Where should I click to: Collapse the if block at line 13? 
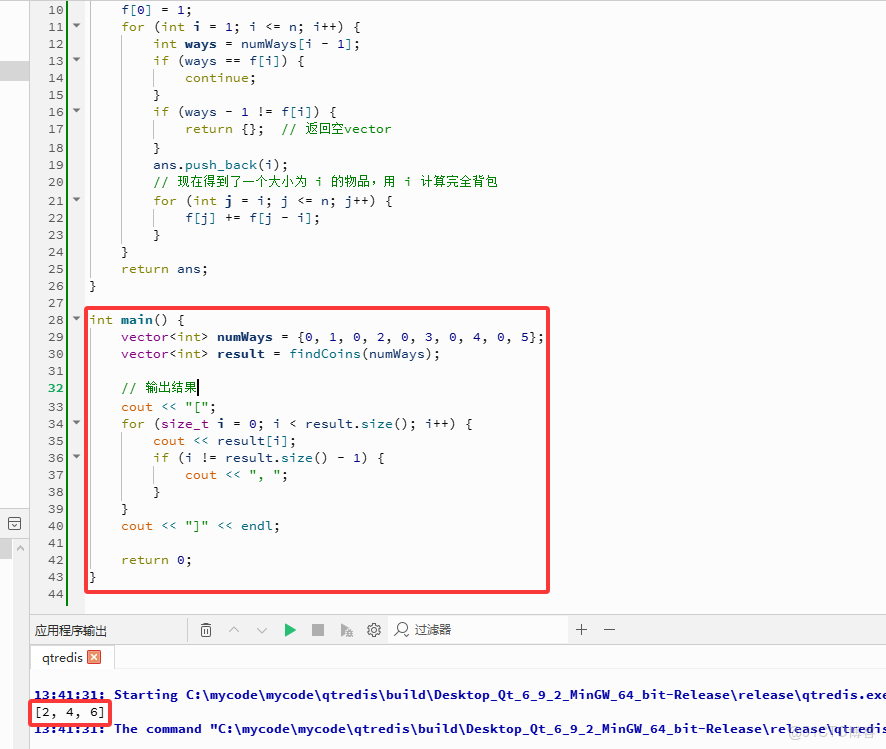pos(76,59)
